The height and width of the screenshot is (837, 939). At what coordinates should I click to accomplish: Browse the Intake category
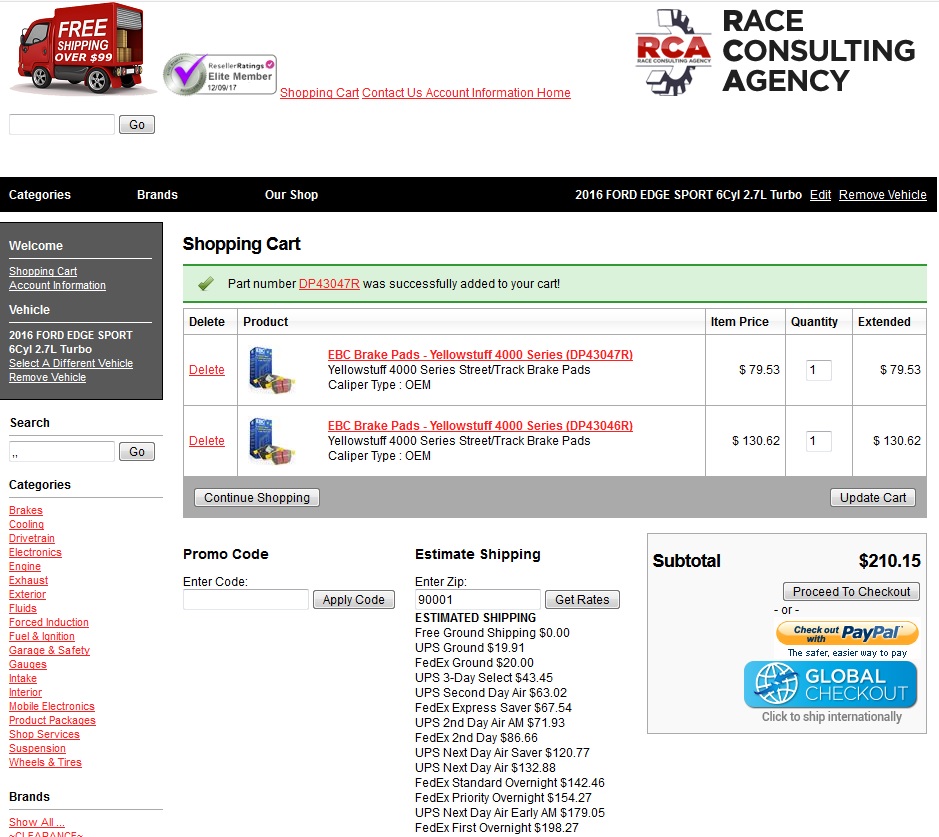tap(23, 678)
